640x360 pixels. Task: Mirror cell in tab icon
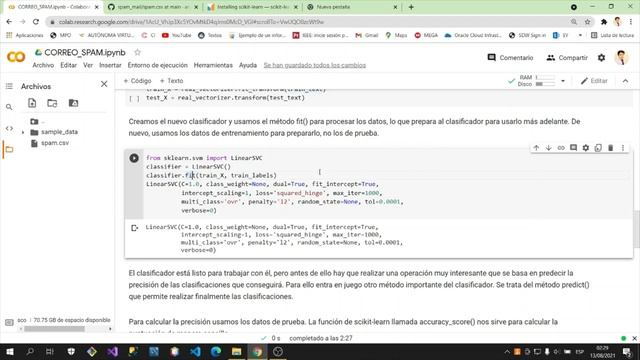pos(598,148)
